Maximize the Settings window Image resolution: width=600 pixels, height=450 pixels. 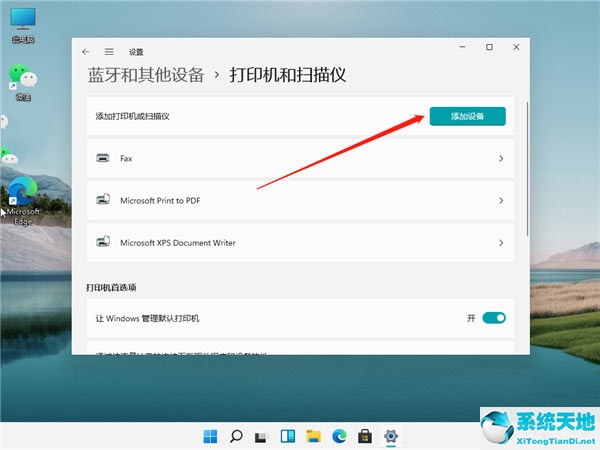489,47
